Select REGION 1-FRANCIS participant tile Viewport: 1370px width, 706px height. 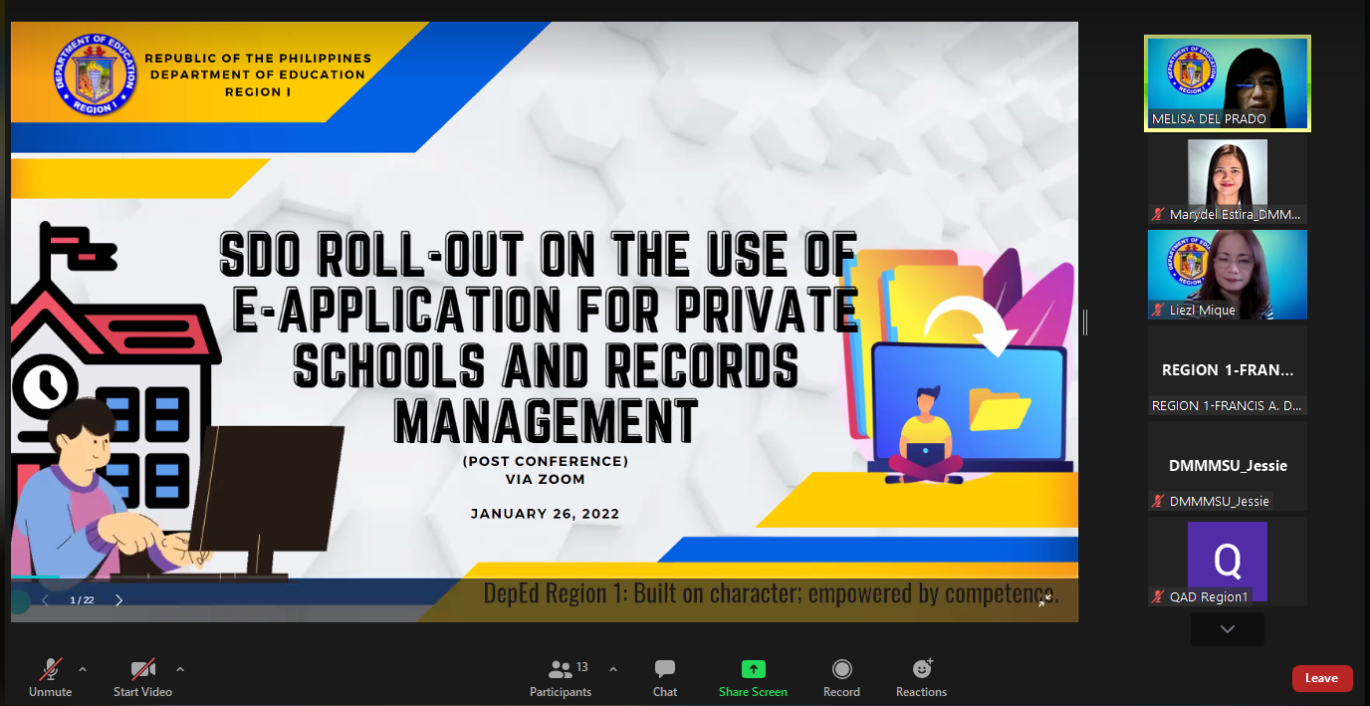coord(1228,370)
